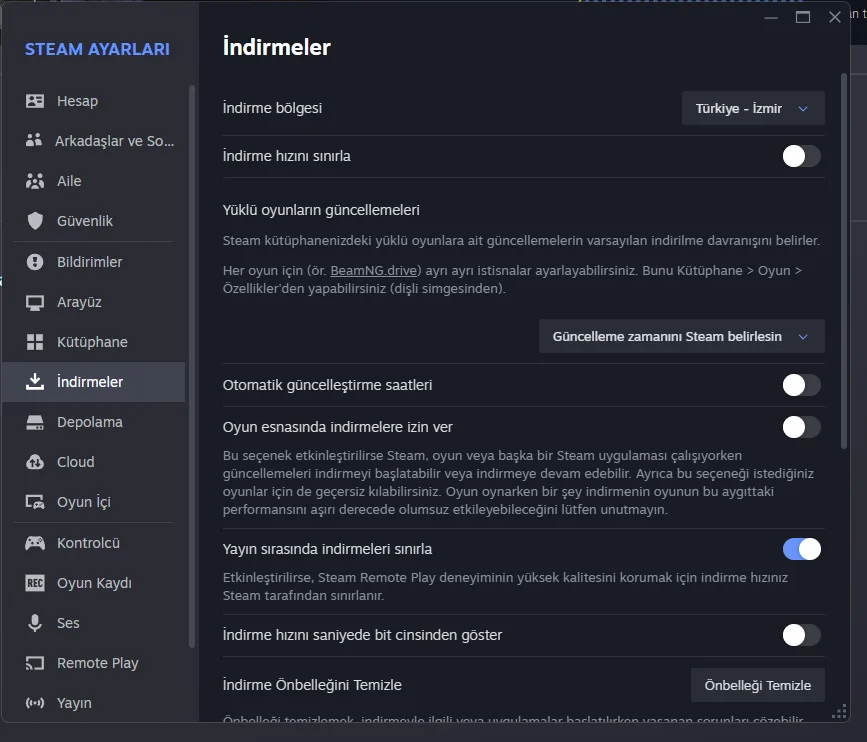
Task: Click the Hesap account card icon
Action: click(x=35, y=101)
